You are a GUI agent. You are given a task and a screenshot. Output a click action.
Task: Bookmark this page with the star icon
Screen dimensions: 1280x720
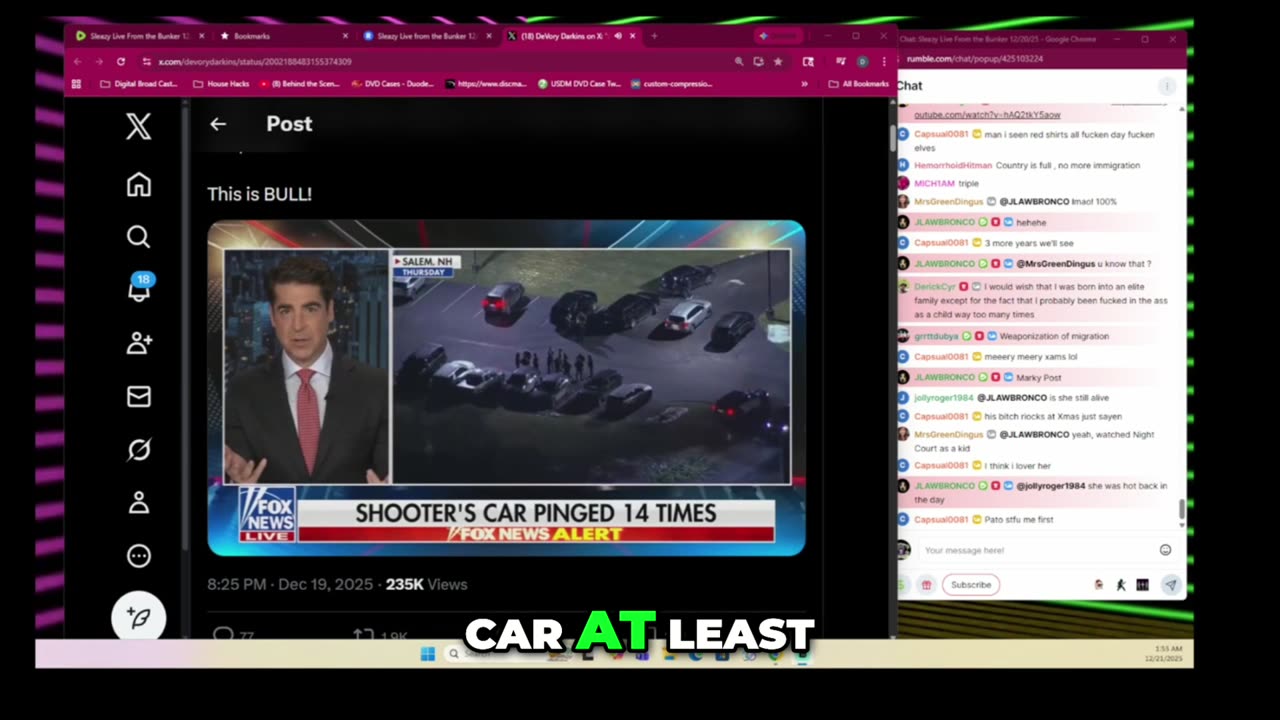coord(778,62)
